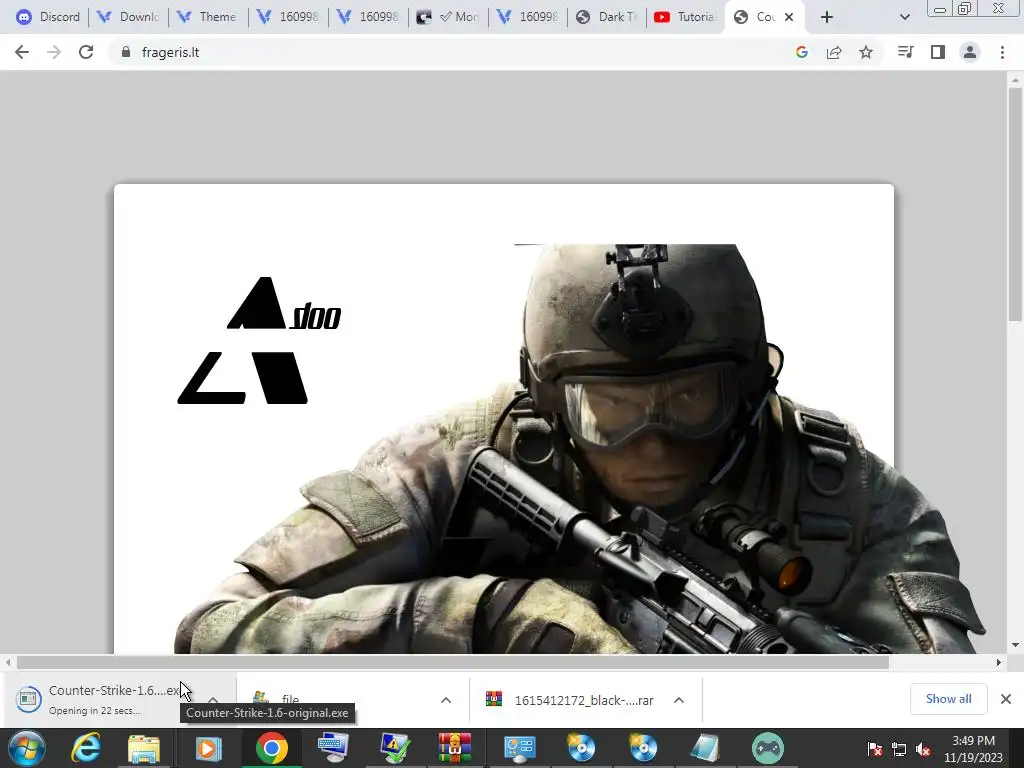The height and width of the screenshot is (768, 1024).
Task: Open a new tab with the plus button
Action: click(827, 17)
